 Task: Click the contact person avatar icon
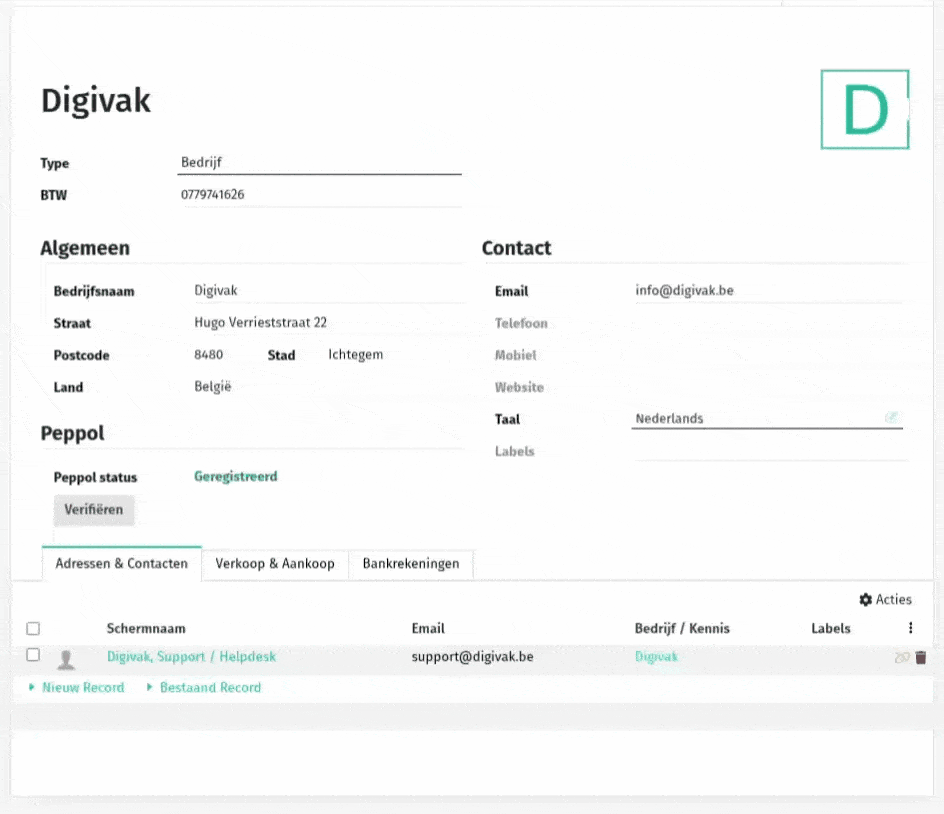click(66, 659)
